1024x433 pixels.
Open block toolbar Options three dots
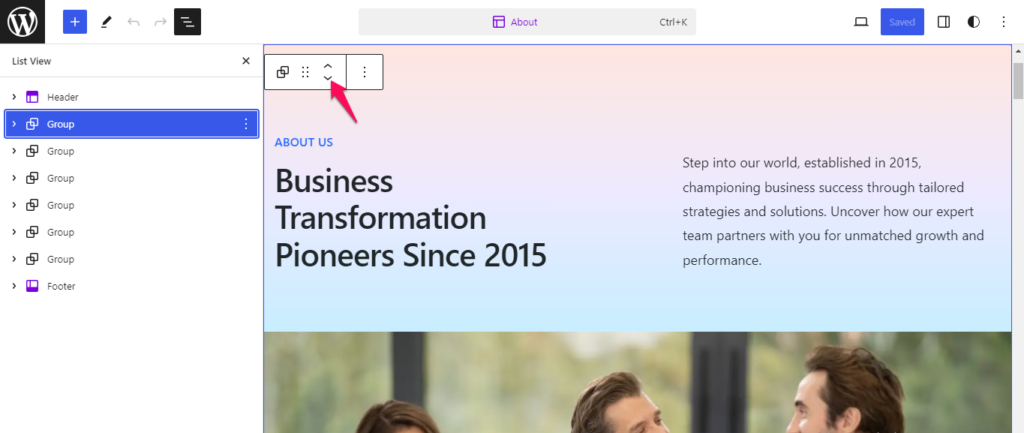[364, 72]
